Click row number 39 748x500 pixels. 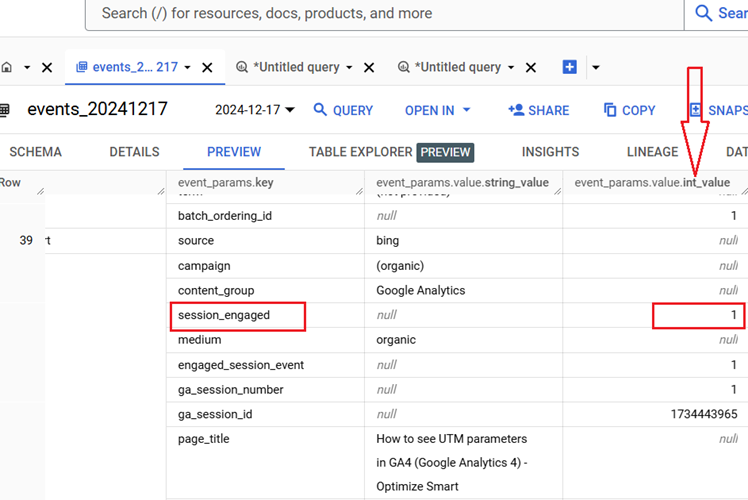point(26,240)
